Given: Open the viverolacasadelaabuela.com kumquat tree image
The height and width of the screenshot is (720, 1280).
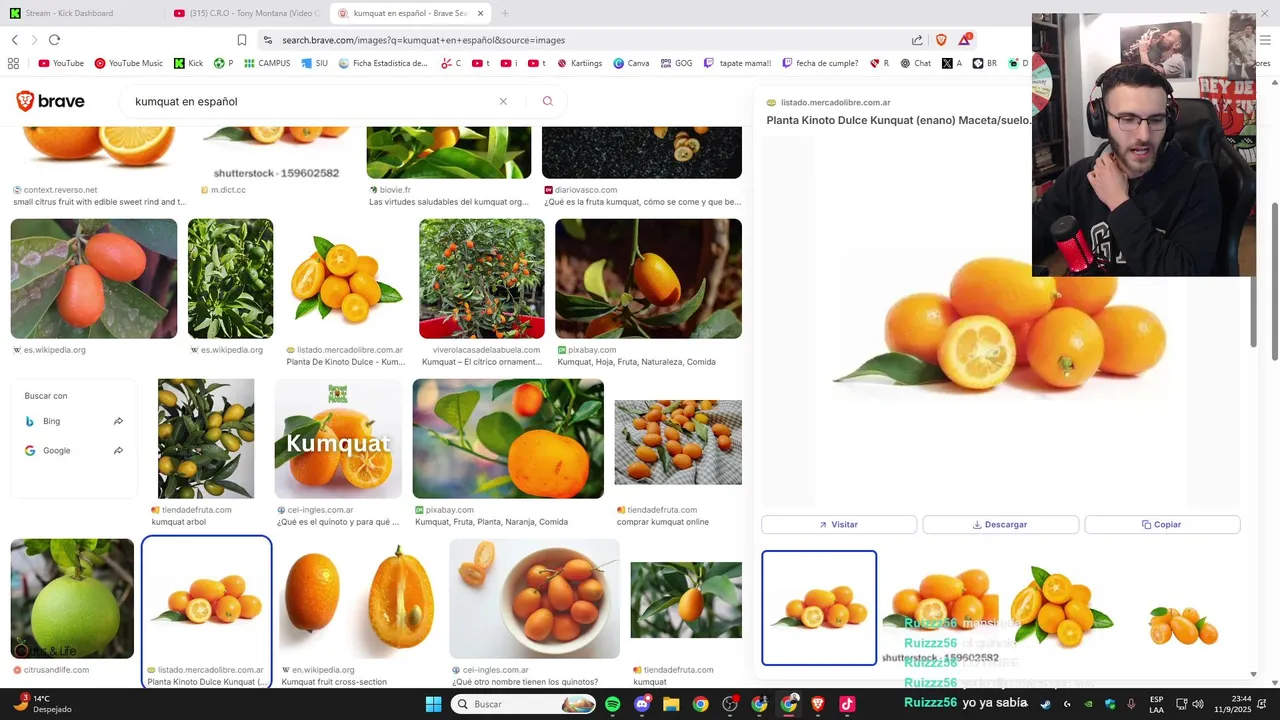Looking at the screenshot, I should (482, 278).
